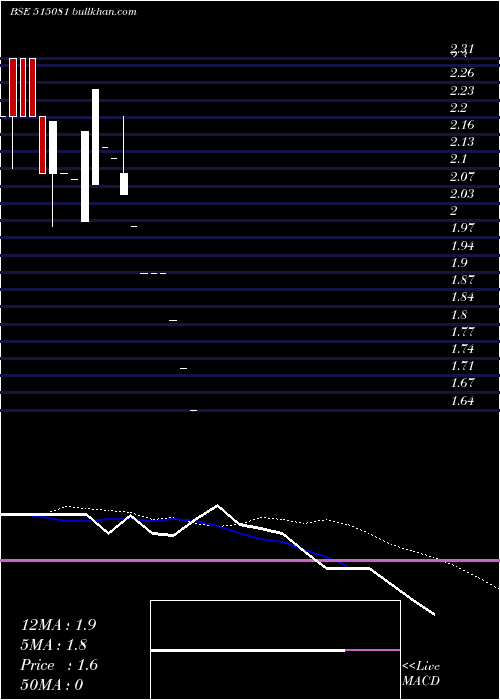Click the 2.03 price axis label
The width and height of the screenshot is (500, 700).
[462, 194]
